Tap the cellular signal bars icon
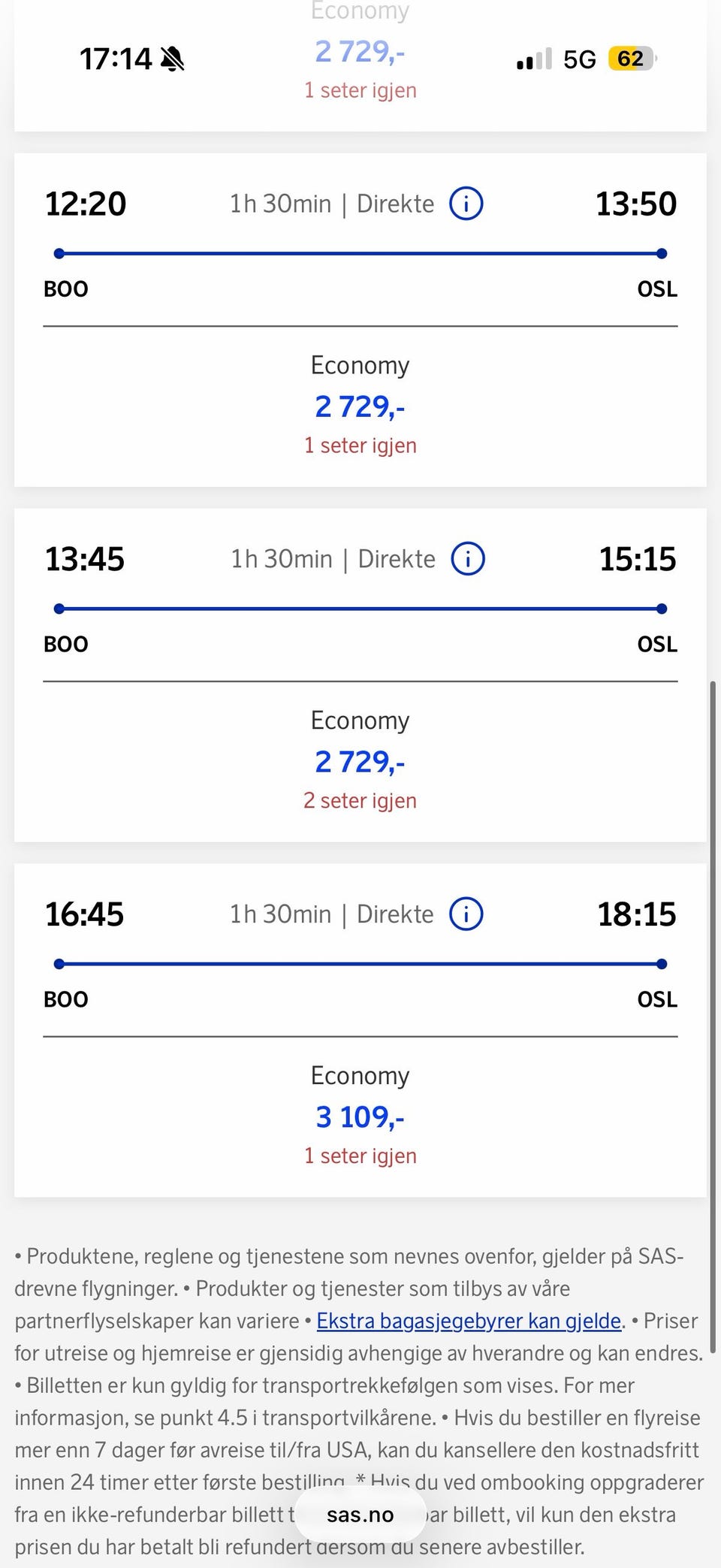The image size is (721, 1568). coord(534,59)
